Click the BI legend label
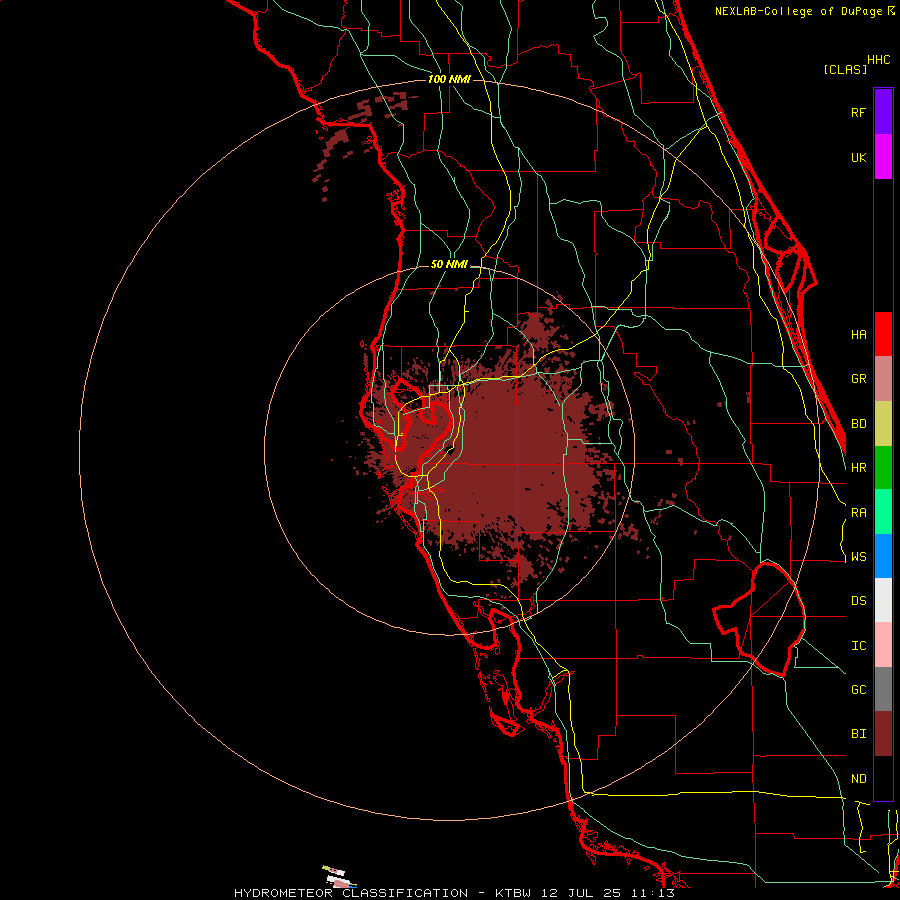The image size is (900, 900). pos(858,734)
